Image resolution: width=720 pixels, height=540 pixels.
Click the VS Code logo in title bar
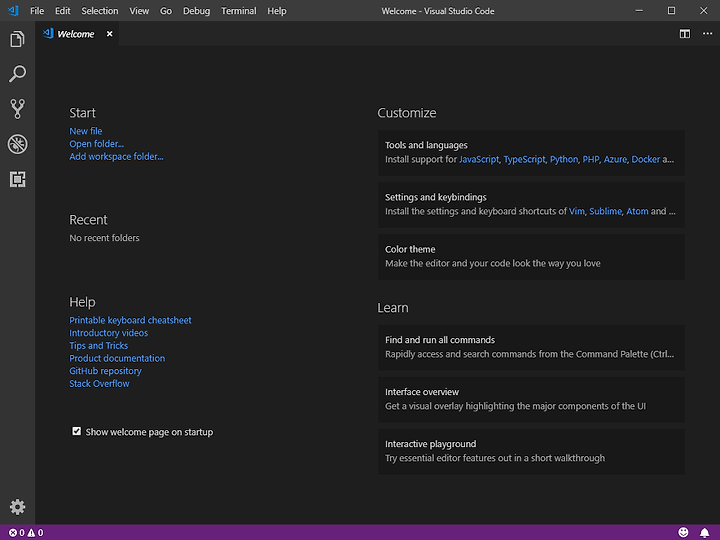pos(13,11)
